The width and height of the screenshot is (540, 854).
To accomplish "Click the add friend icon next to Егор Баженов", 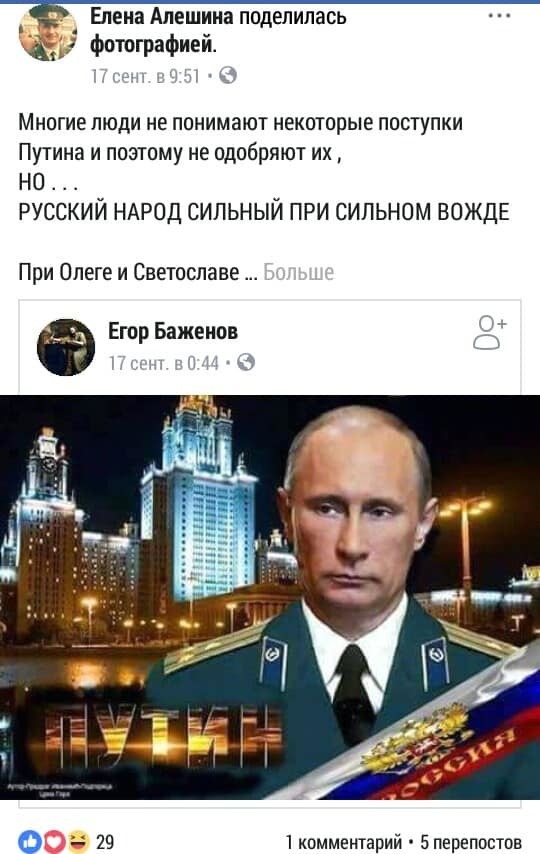I will click(489, 332).
